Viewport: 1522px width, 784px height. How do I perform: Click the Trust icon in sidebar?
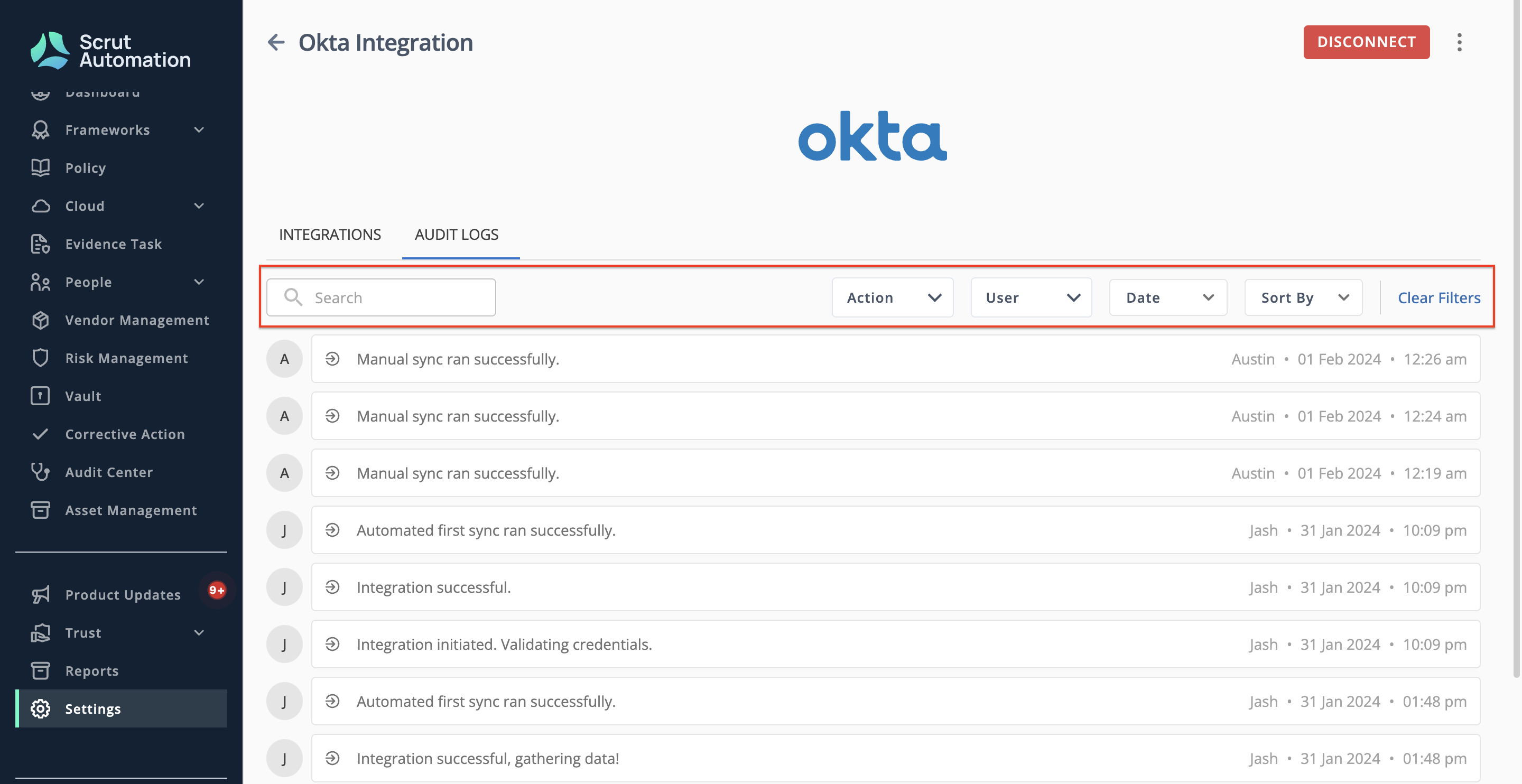point(40,633)
